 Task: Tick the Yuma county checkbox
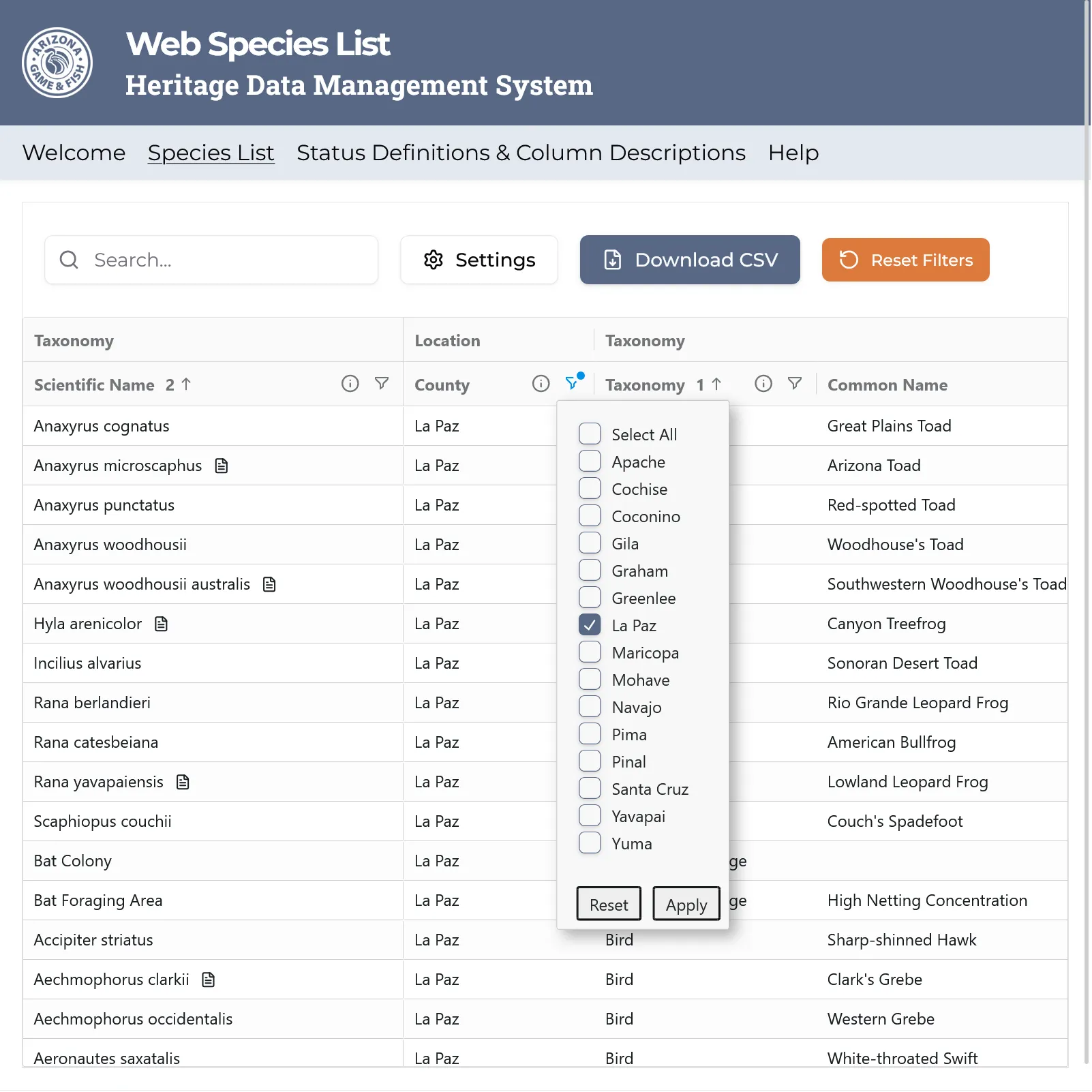(x=590, y=843)
